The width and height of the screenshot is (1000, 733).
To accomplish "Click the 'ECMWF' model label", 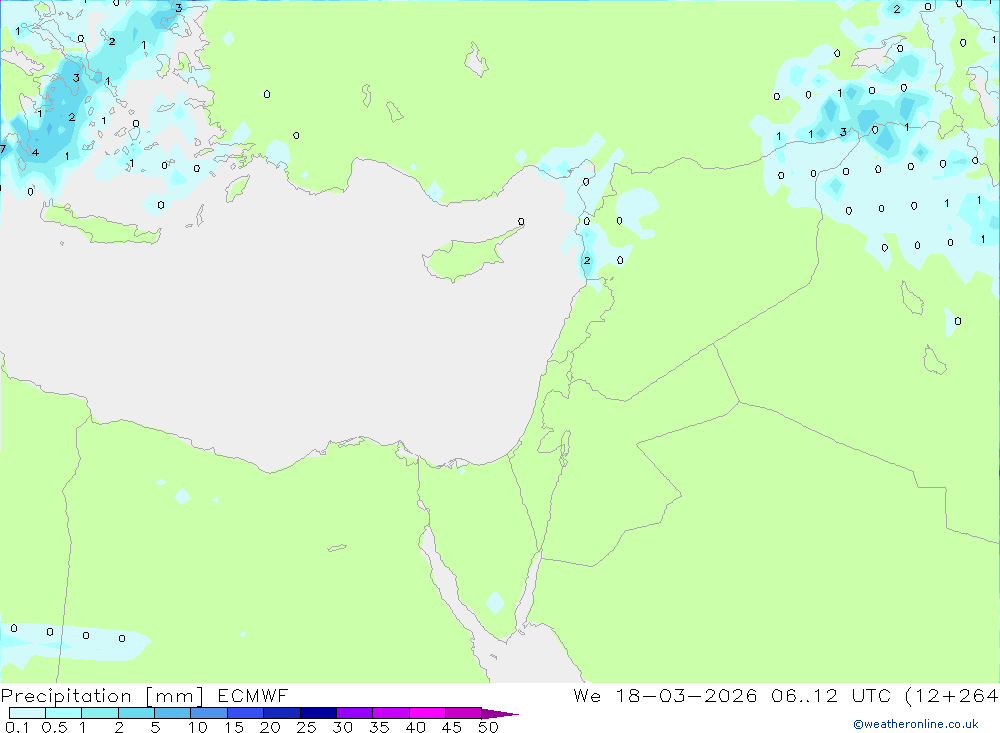I will tap(253, 696).
